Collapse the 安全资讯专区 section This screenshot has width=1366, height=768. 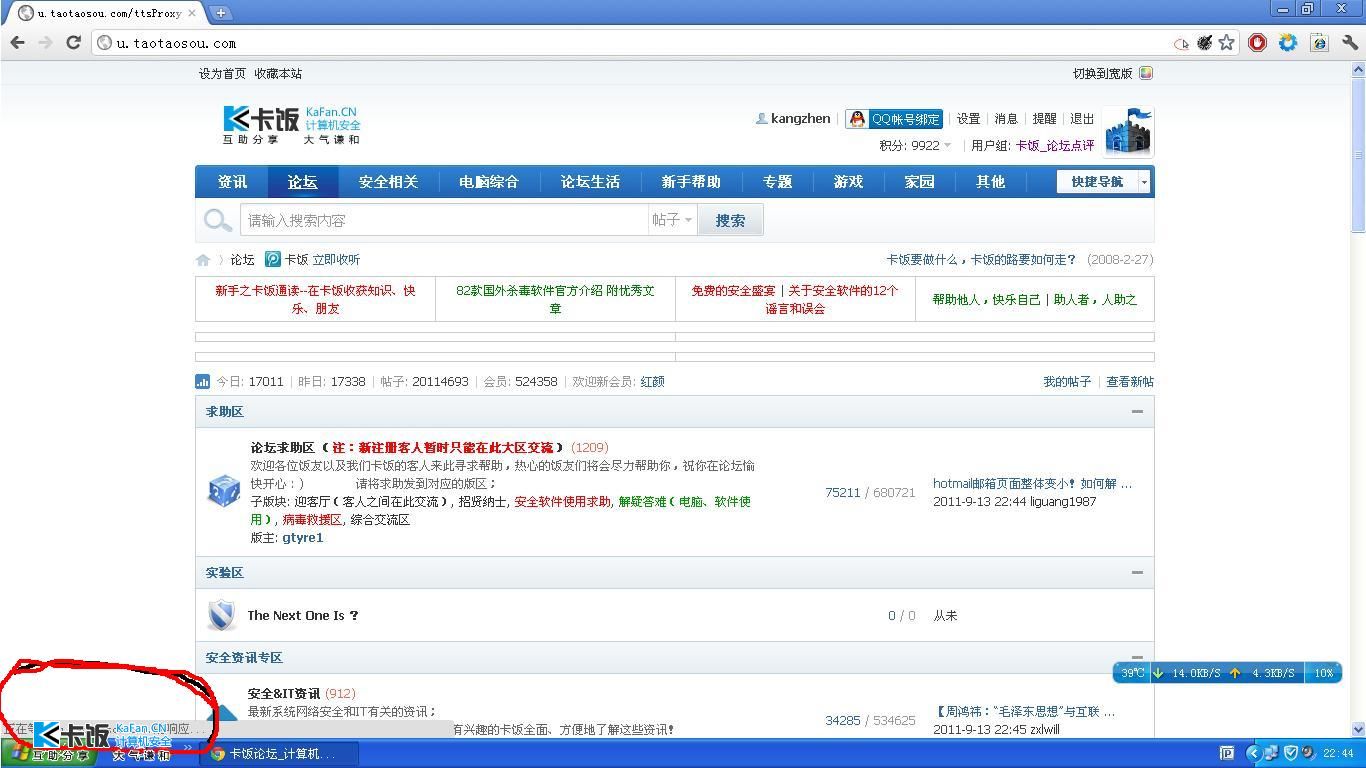[1137, 657]
